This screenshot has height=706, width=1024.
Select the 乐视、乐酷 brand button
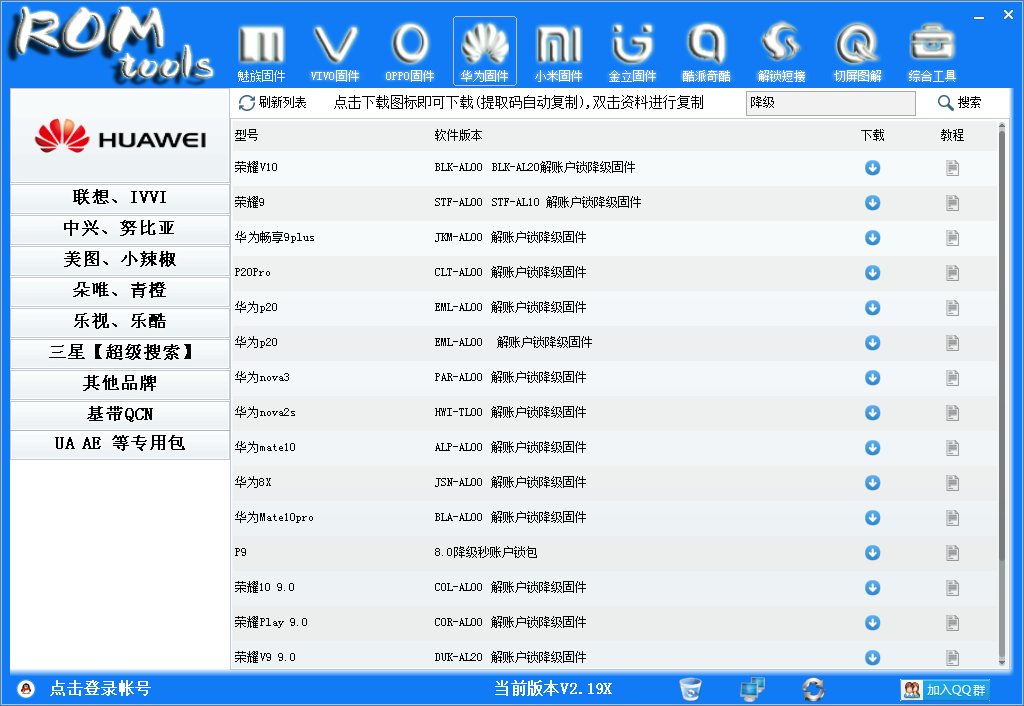coord(120,321)
